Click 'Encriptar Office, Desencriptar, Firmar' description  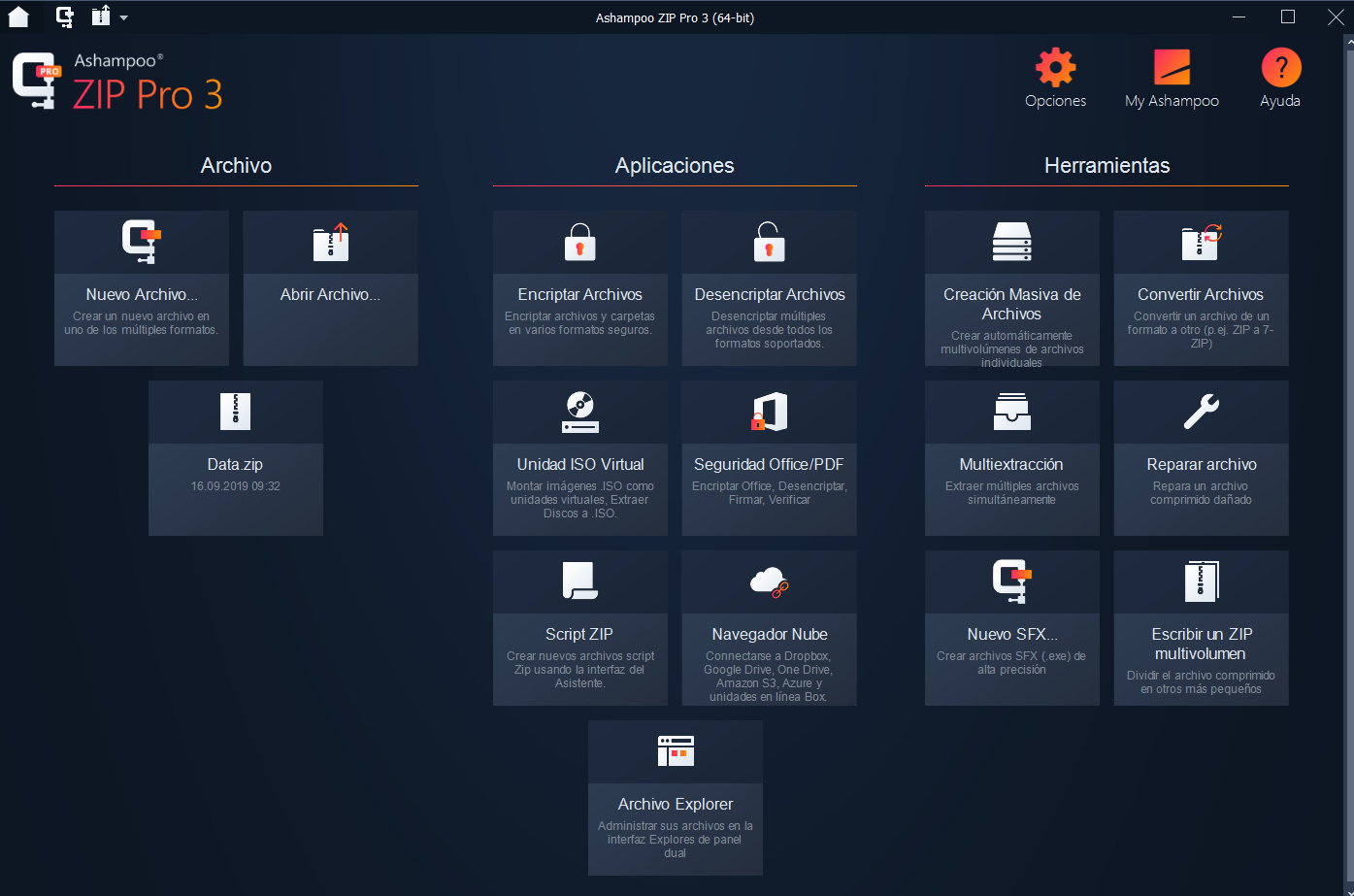click(x=770, y=493)
